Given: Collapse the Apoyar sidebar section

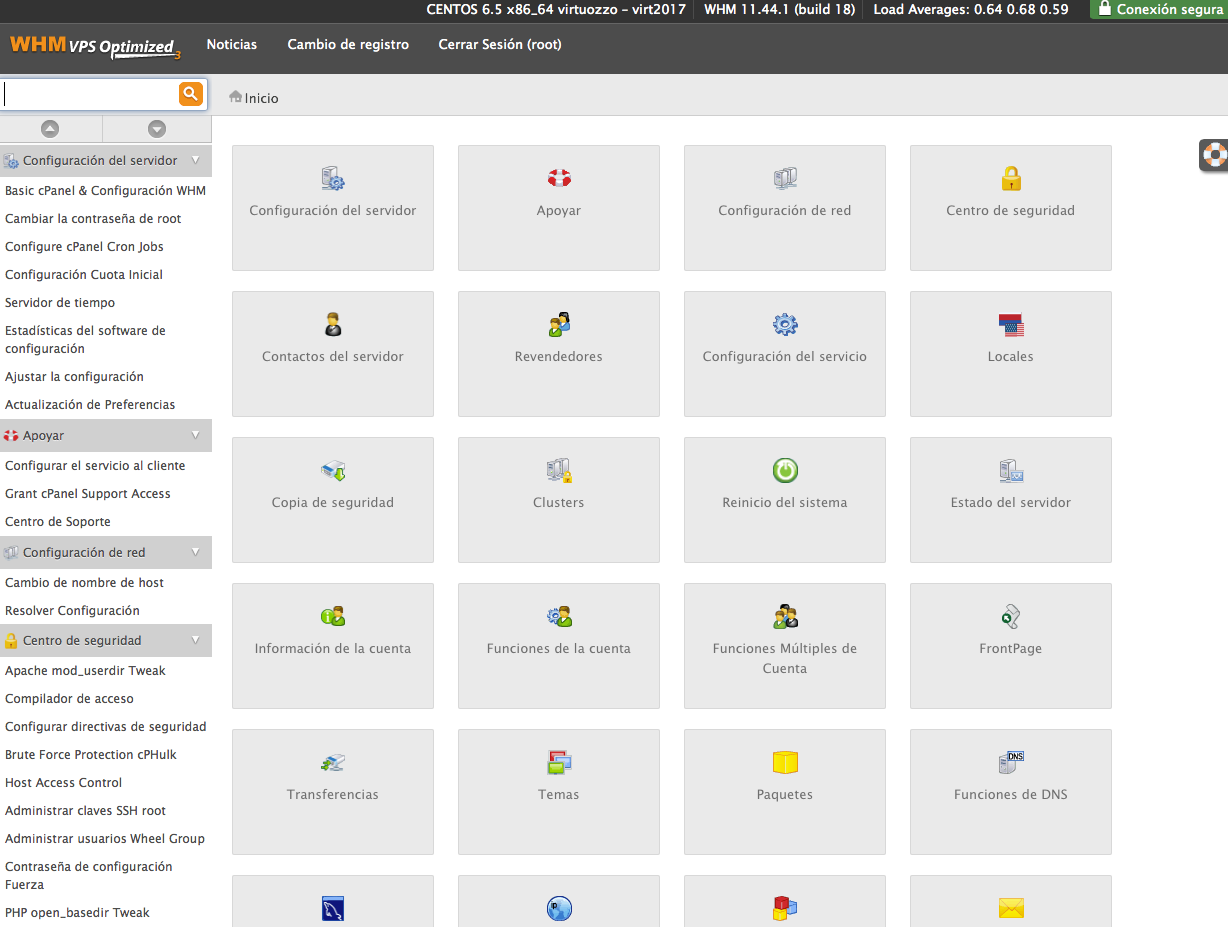Looking at the screenshot, I should [195, 435].
